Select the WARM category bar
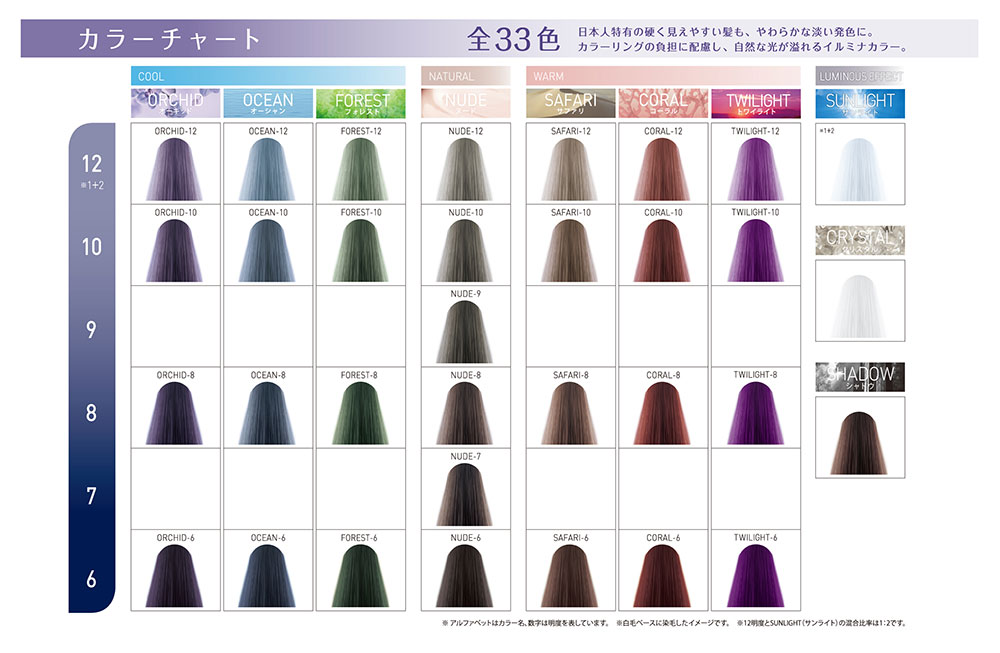Viewport: 1000px width, 653px height. (663, 76)
